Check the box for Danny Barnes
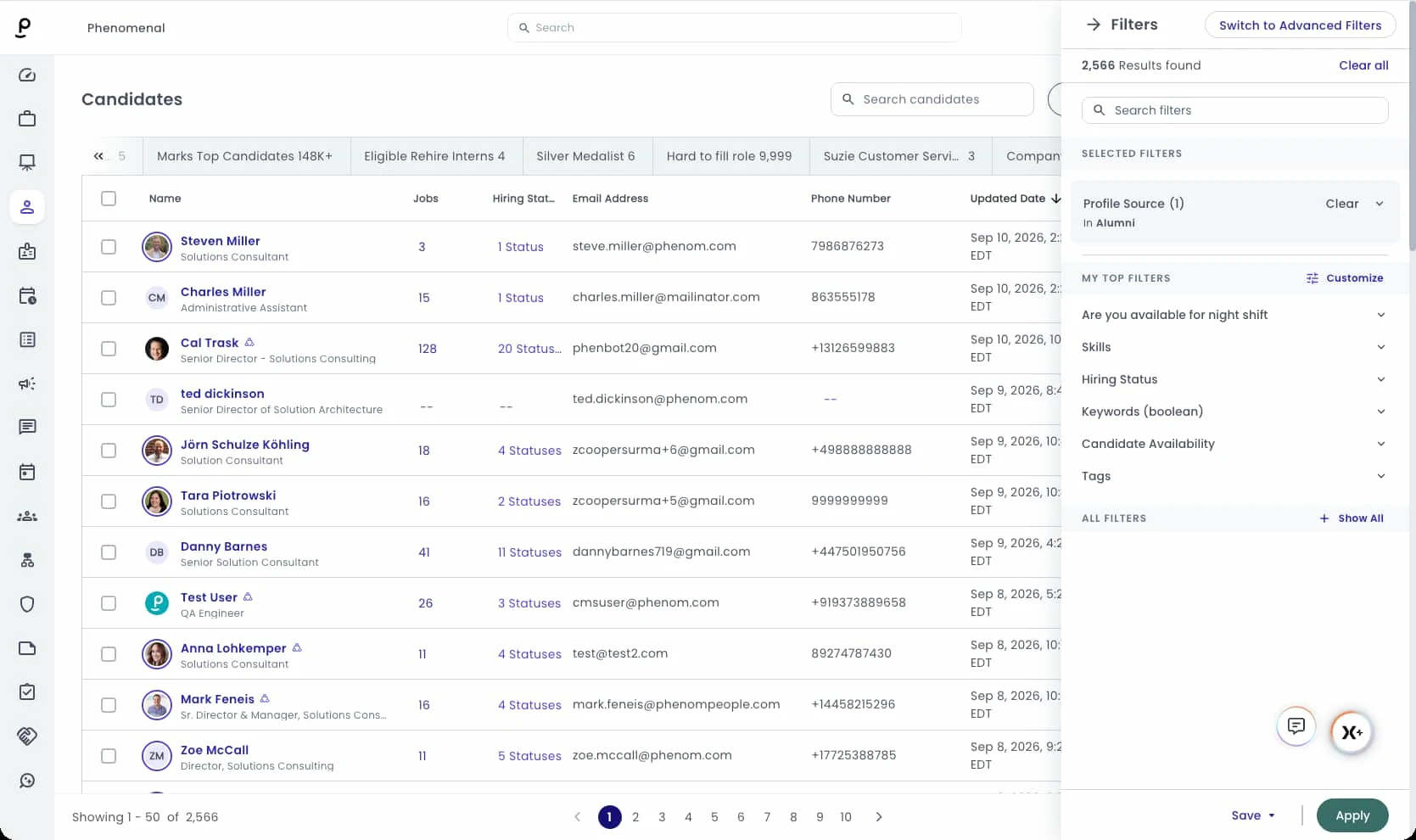1416x840 pixels. 109,552
